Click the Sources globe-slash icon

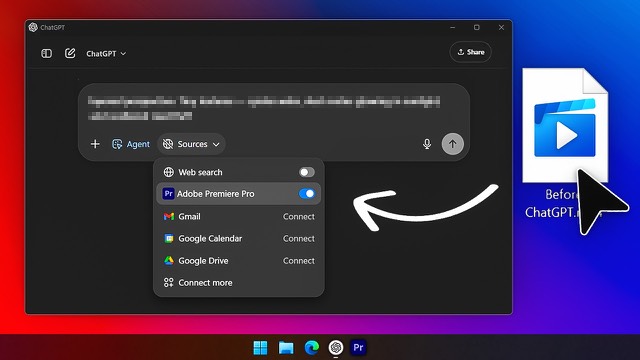tap(168, 144)
